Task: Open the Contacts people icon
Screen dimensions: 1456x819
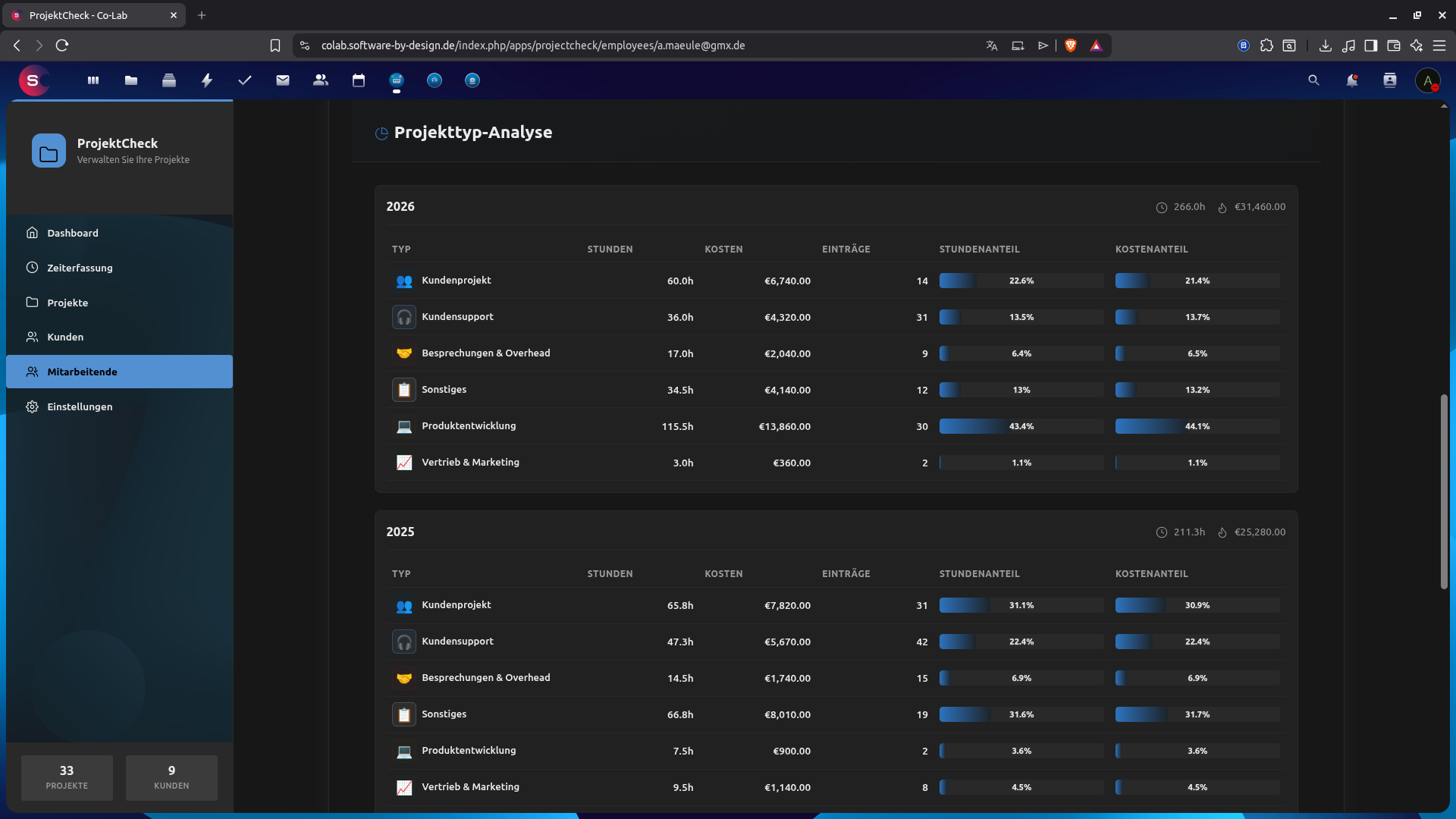Action: tap(320, 80)
